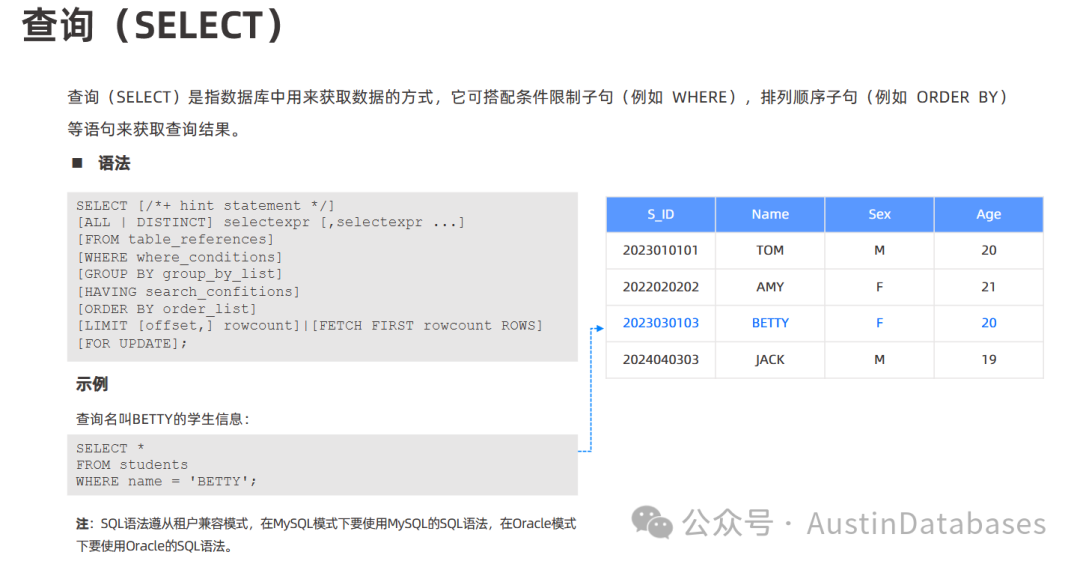Click the [ORDER BY order_list] line
1080x567 pixels.
coord(166,309)
